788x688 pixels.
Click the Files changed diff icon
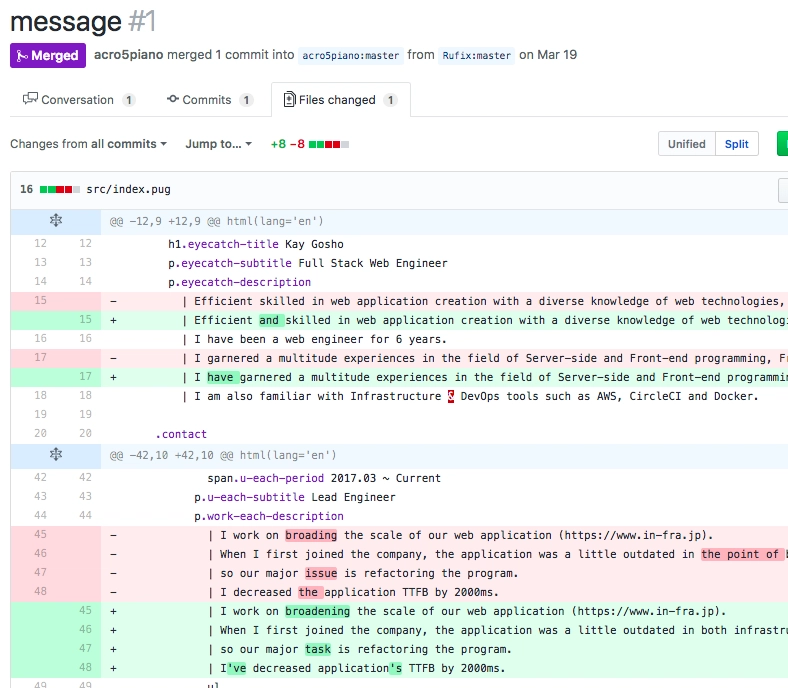tap(289, 100)
